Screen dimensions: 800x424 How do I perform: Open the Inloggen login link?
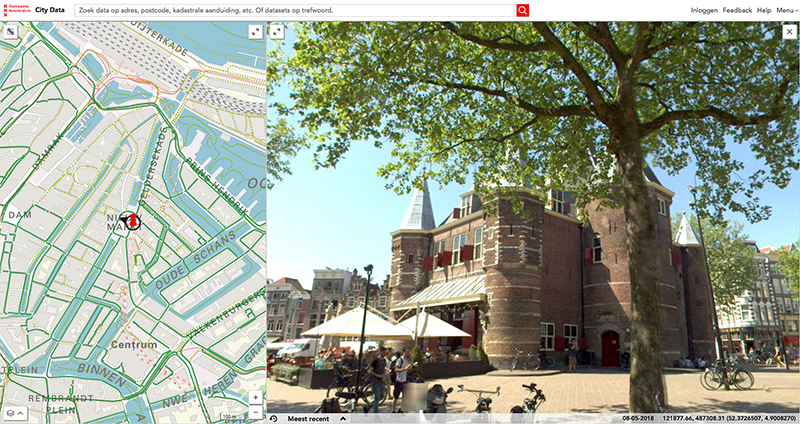click(704, 10)
